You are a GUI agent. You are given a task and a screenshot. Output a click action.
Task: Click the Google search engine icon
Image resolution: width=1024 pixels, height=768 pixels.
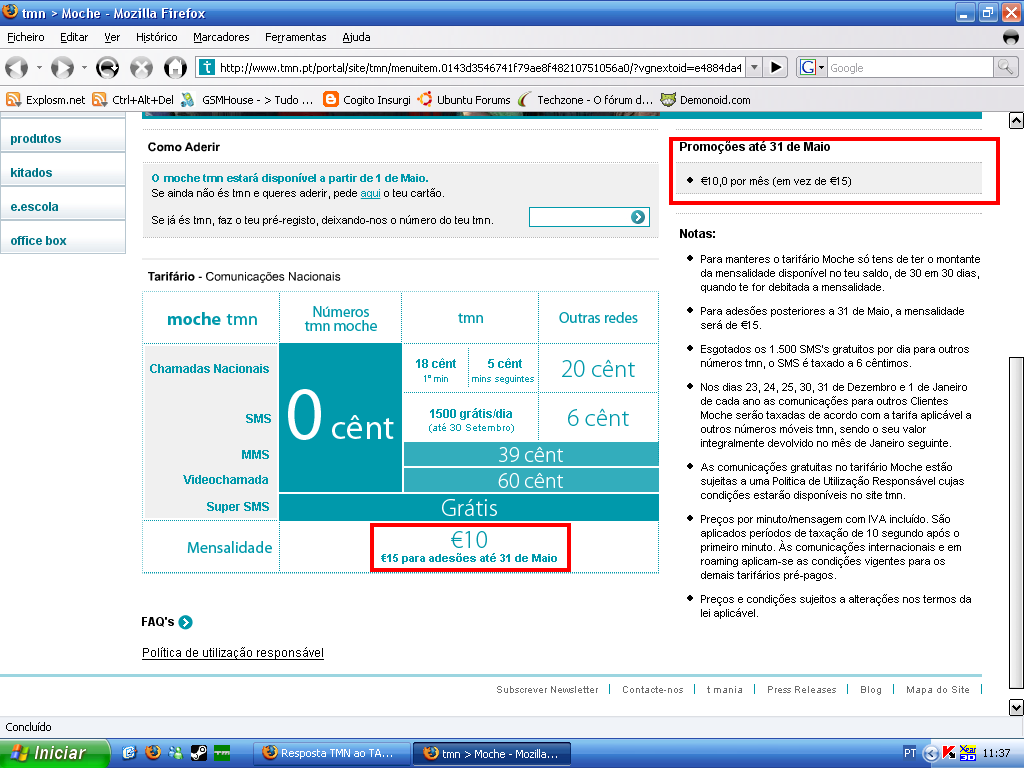(808, 67)
